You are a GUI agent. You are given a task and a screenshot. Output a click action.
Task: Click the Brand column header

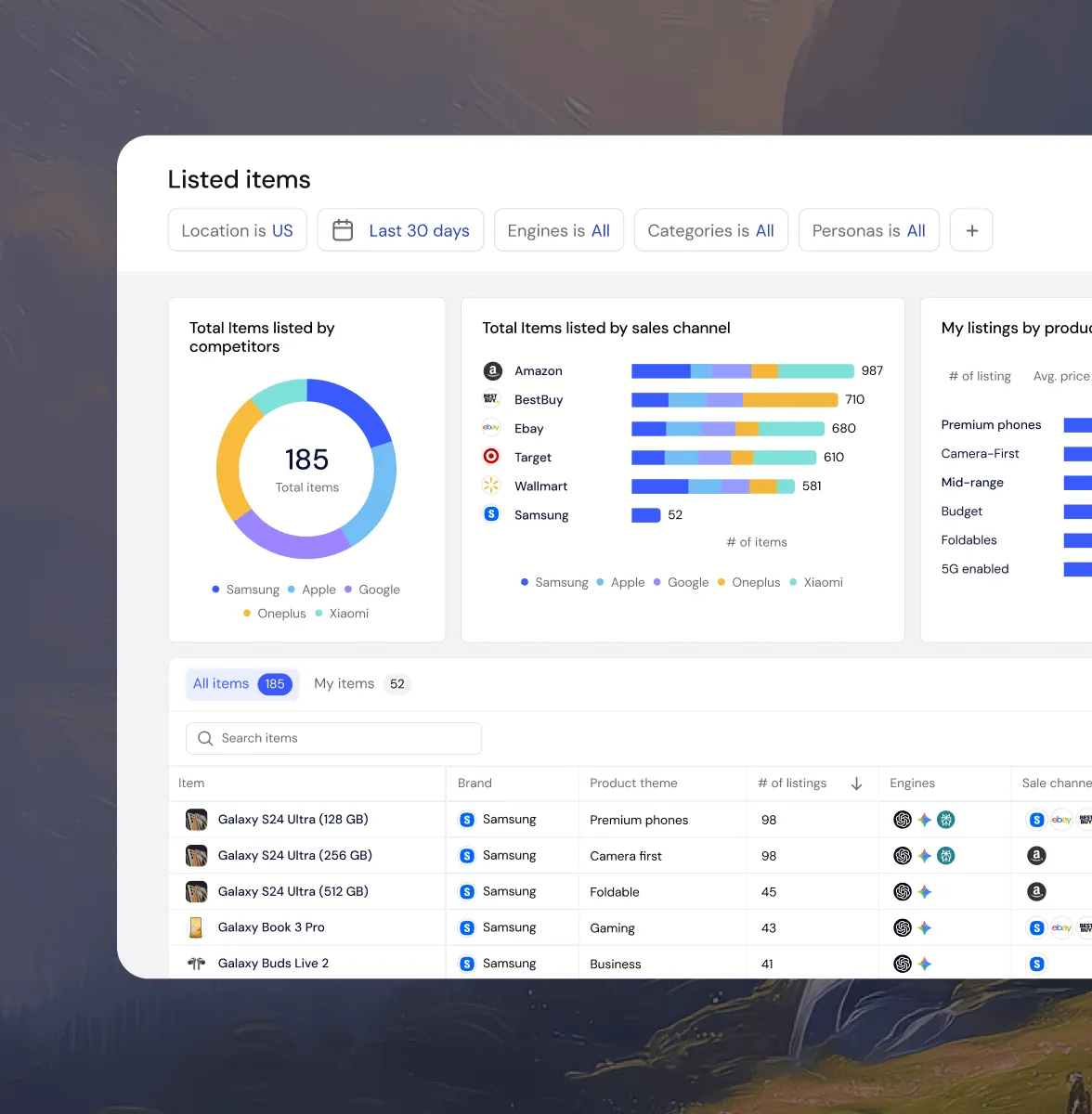tap(474, 784)
